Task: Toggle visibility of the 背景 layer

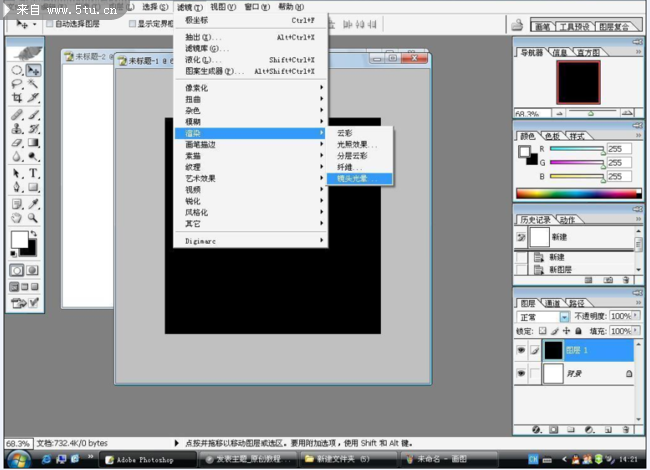Action: 521,374
